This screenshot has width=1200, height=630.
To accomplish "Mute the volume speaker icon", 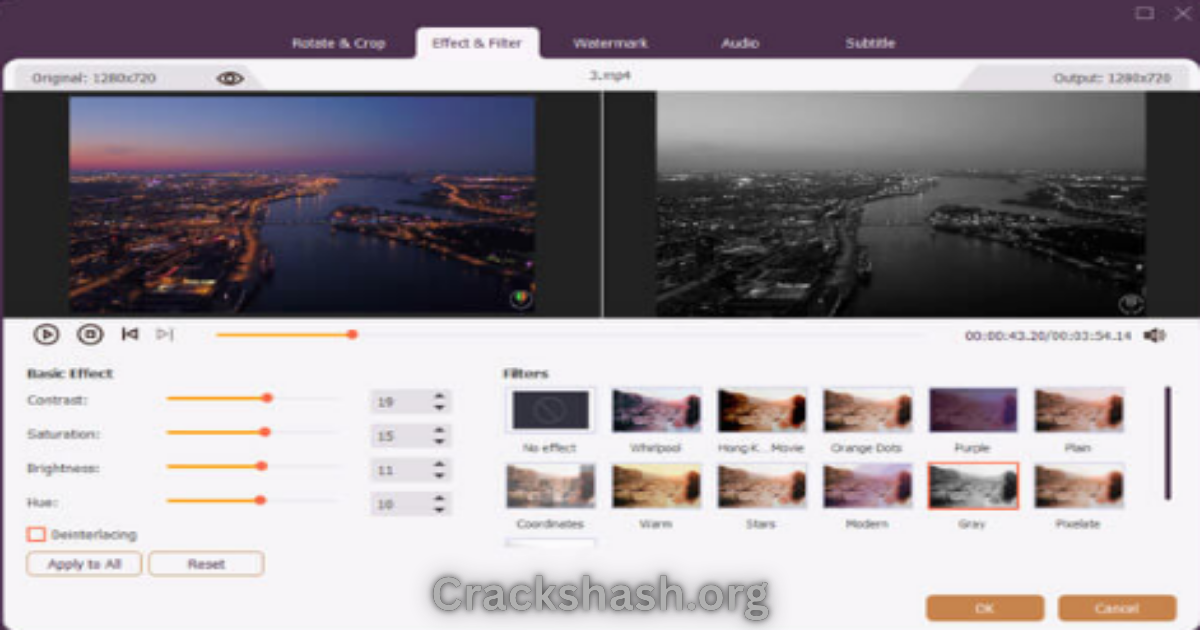I will pyautogui.click(x=1154, y=336).
